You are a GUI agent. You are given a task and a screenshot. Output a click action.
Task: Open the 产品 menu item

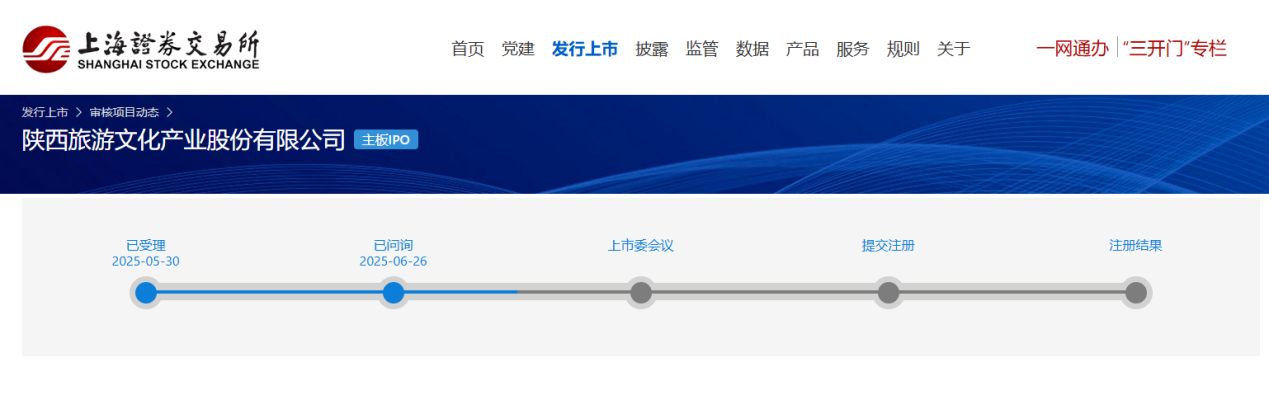802,48
